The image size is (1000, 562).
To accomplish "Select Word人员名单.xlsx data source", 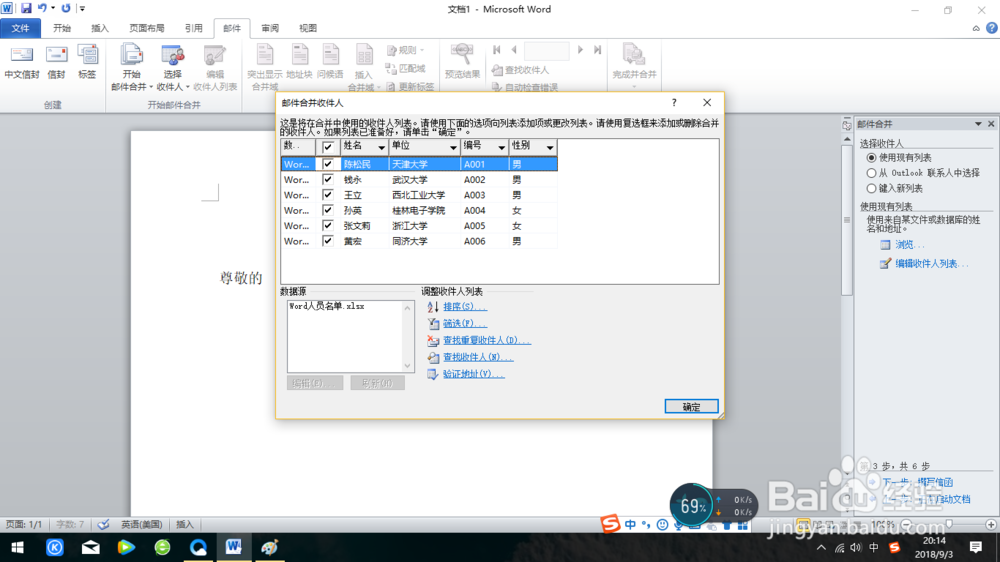I will click(327, 307).
